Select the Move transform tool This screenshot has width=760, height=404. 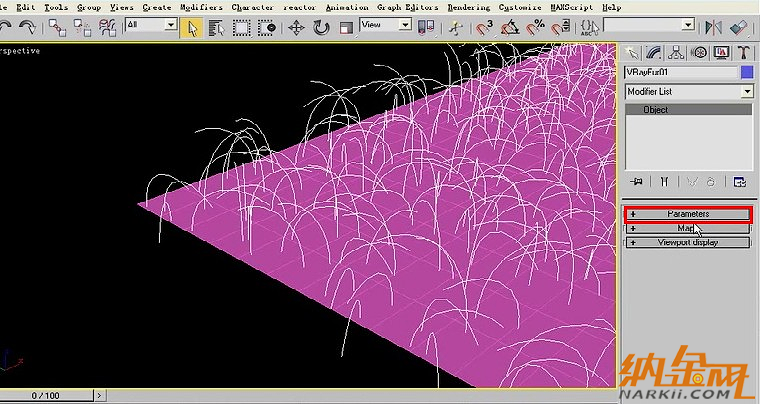pyautogui.click(x=296, y=27)
